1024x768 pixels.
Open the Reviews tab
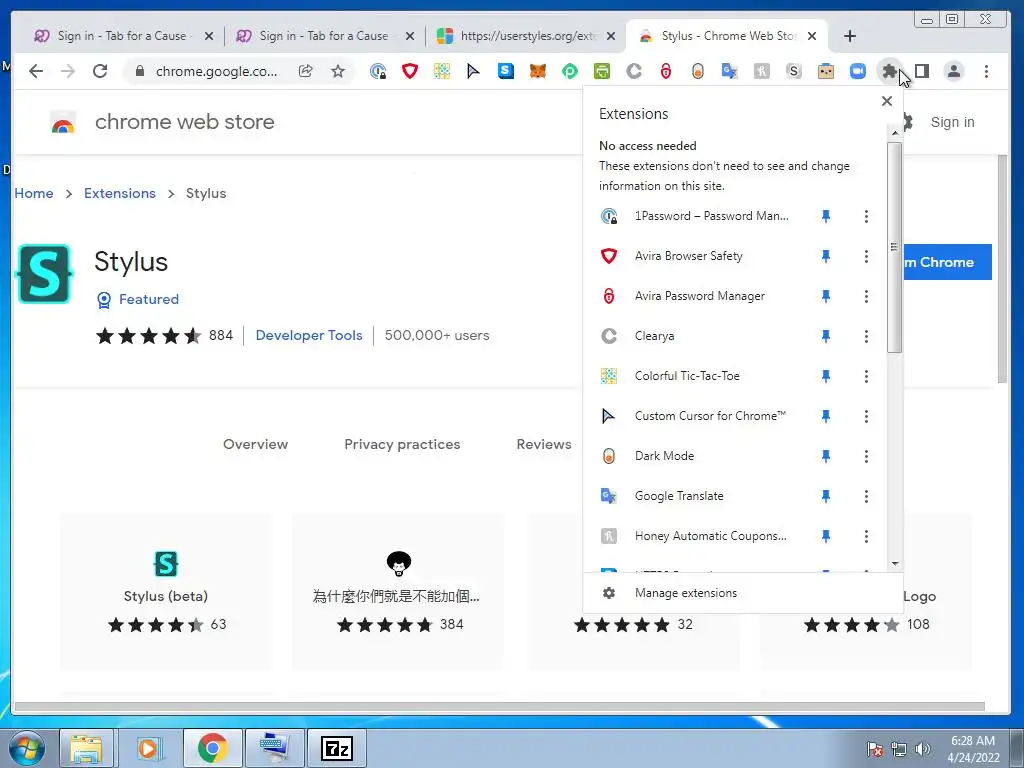[x=544, y=444]
